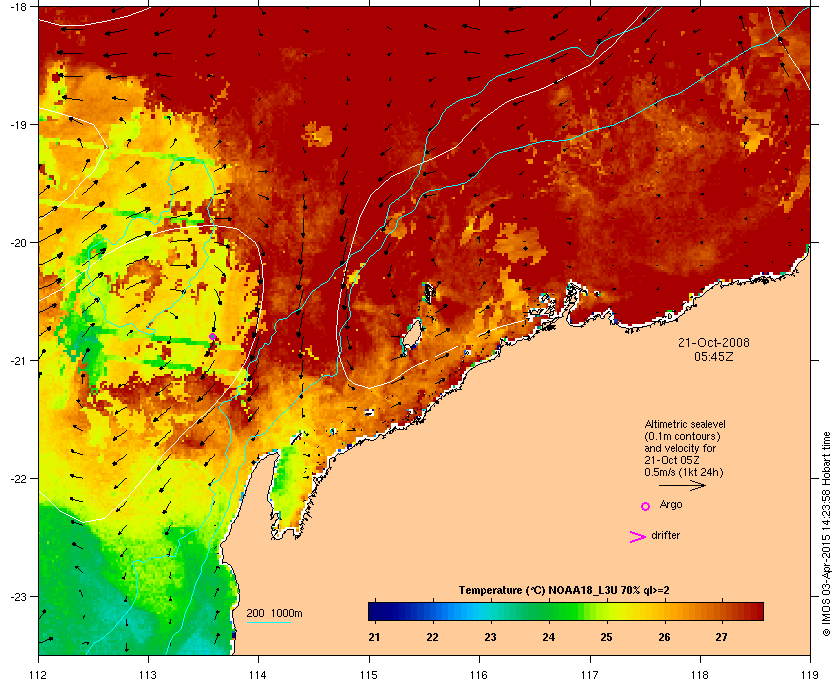
Task: Click the latitude axis label -20
Action: (19, 242)
